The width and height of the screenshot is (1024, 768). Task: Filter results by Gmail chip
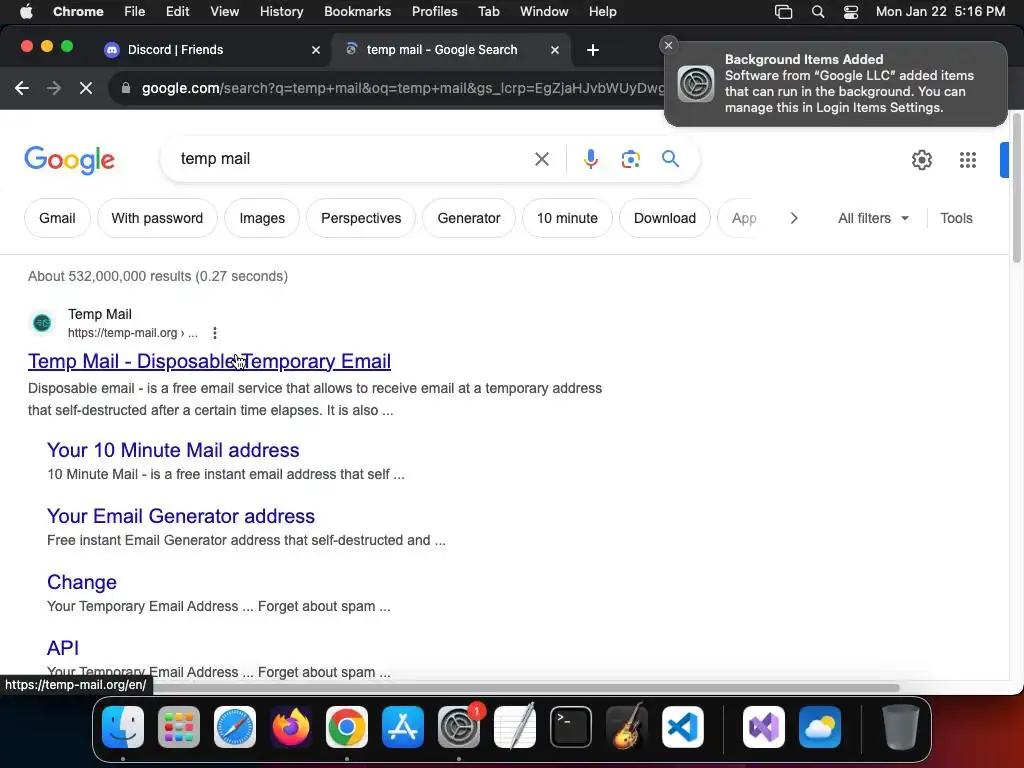[x=57, y=218]
